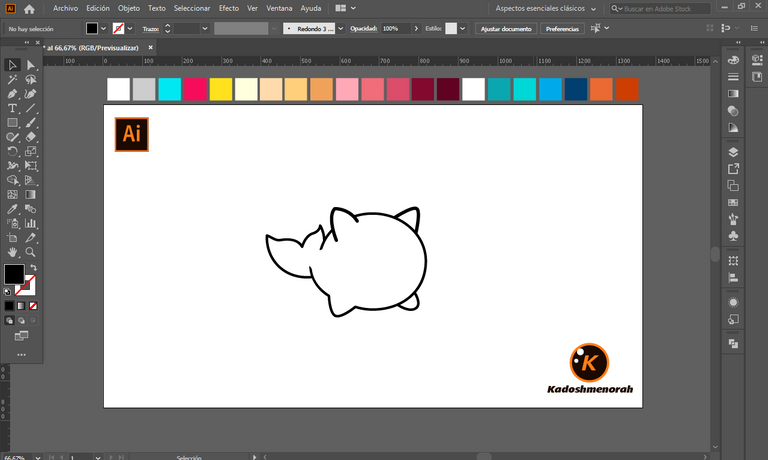Select the Mesh tool
Image resolution: width=768 pixels, height=460 pixels.
(12, 194)
